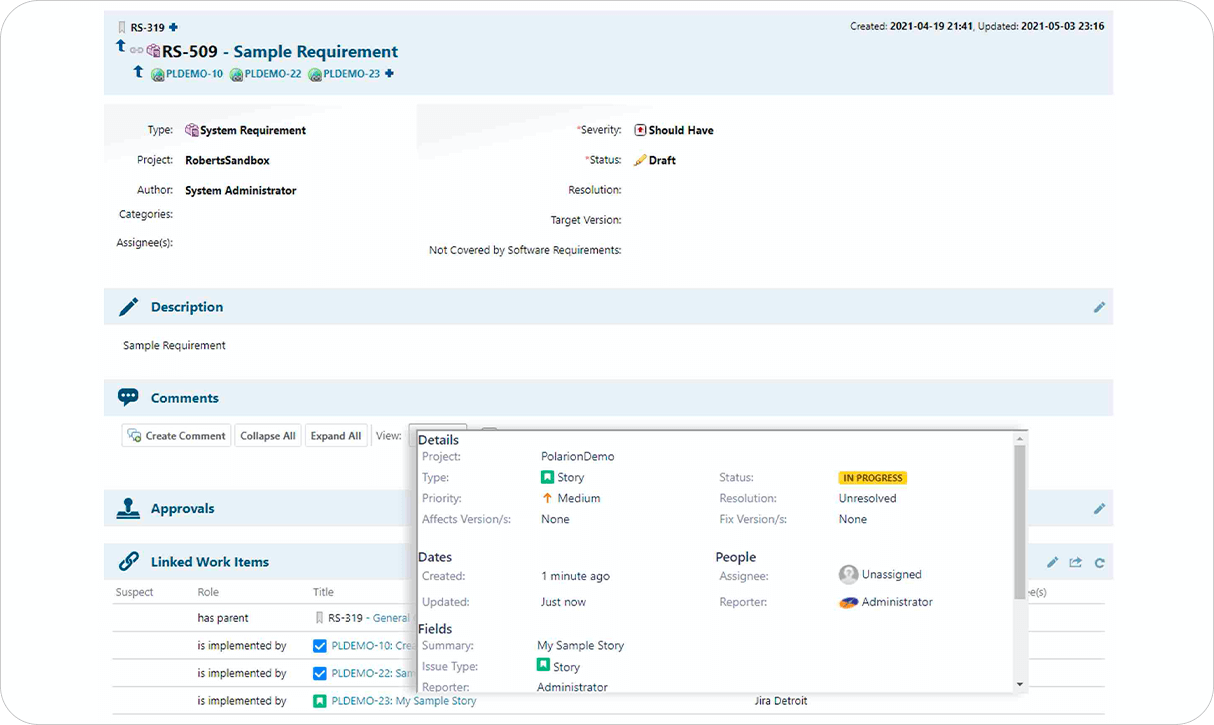Open PLDEMO-10 row in Linked Work Items
Image resolution: width=1214 pixels, height=725 pixels.
click(371, 646)
